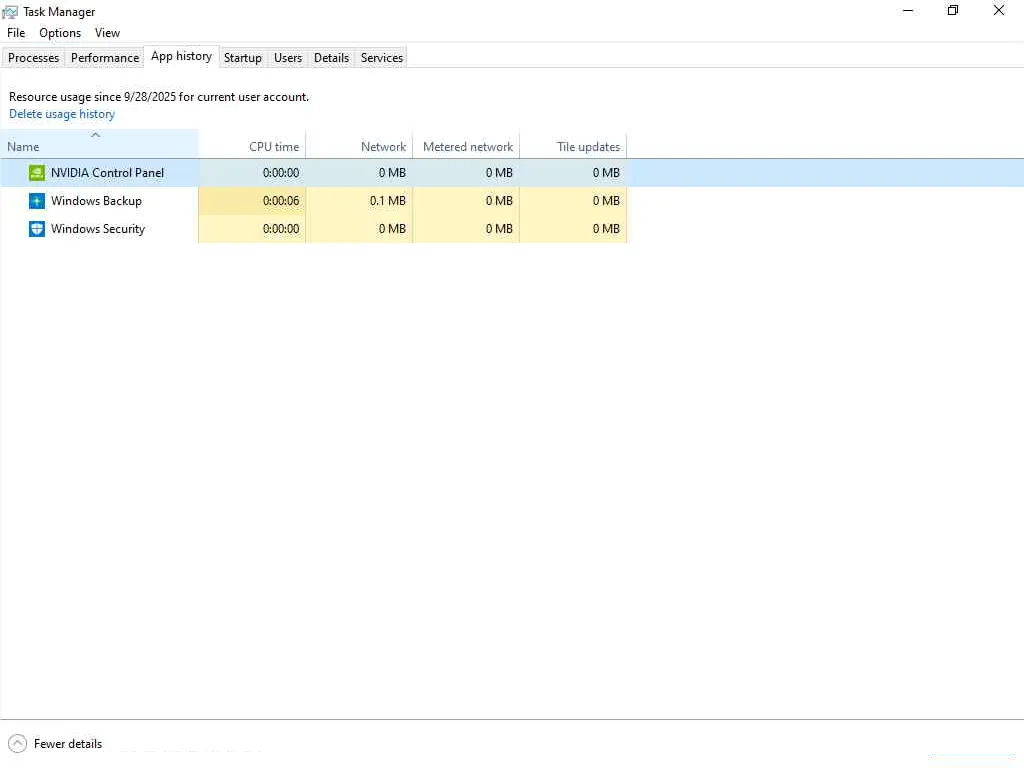Image resolution: width=1024 pixels, height=768 pixels.
Task: Click NVIDIA Control Panel Tile updates 0 MB
Action: pyautogui.click(x=573, y=173)
